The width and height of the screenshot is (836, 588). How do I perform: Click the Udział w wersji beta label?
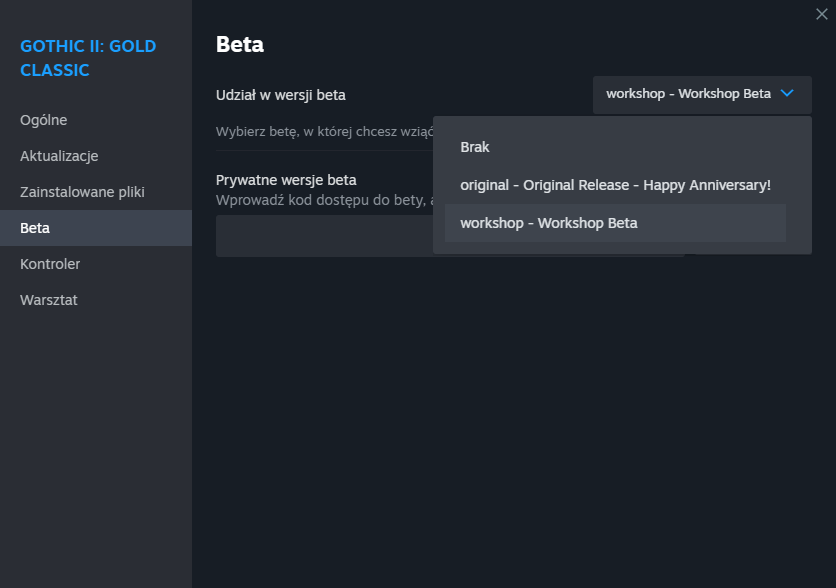tap(281, 95)
